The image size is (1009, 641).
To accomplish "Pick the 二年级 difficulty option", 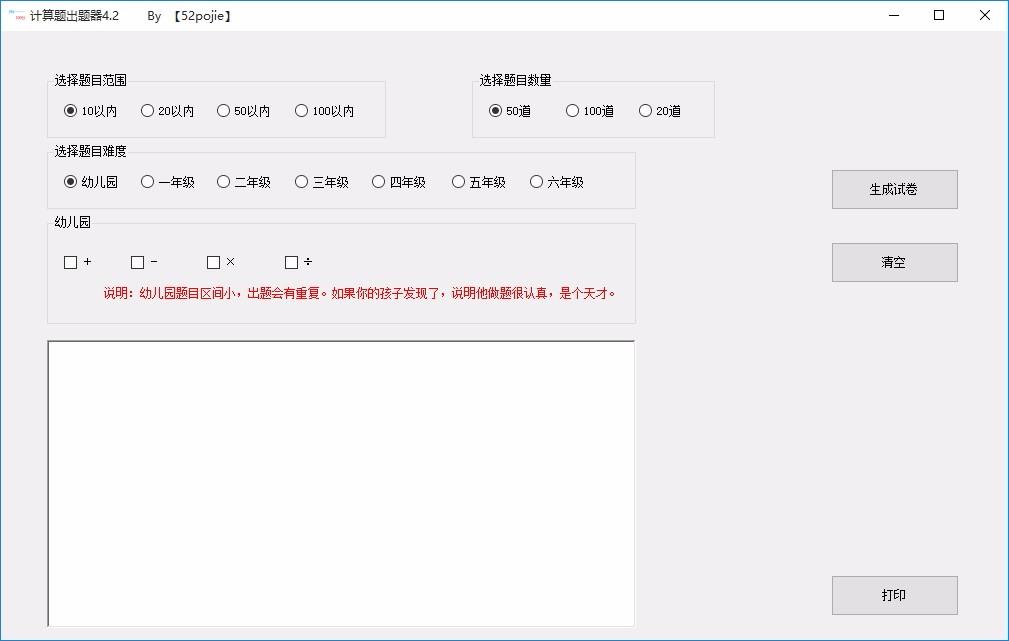I will [x=224, y=182].
